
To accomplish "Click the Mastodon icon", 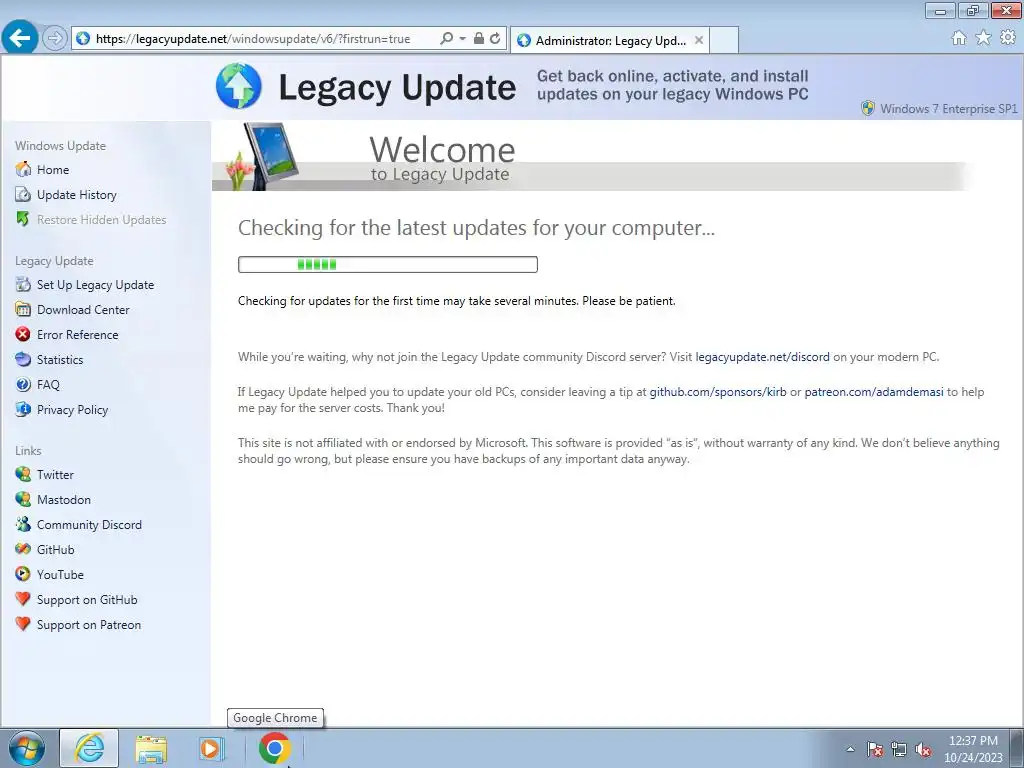I will coord(23,500).
